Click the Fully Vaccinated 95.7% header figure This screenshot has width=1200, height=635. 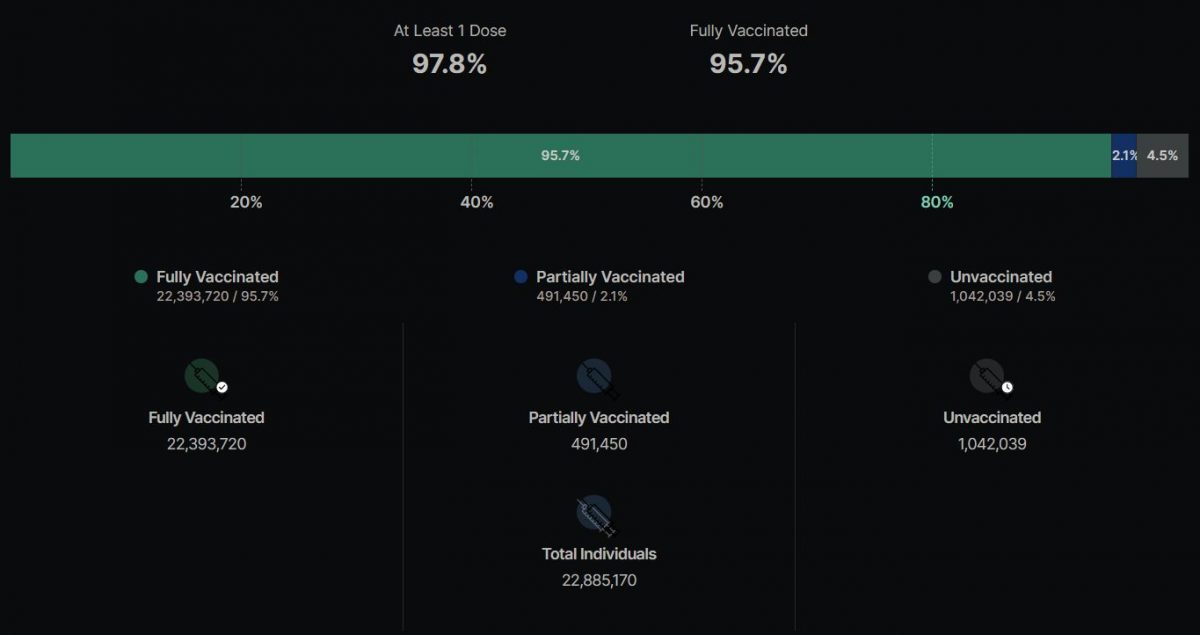click(749, 64)
